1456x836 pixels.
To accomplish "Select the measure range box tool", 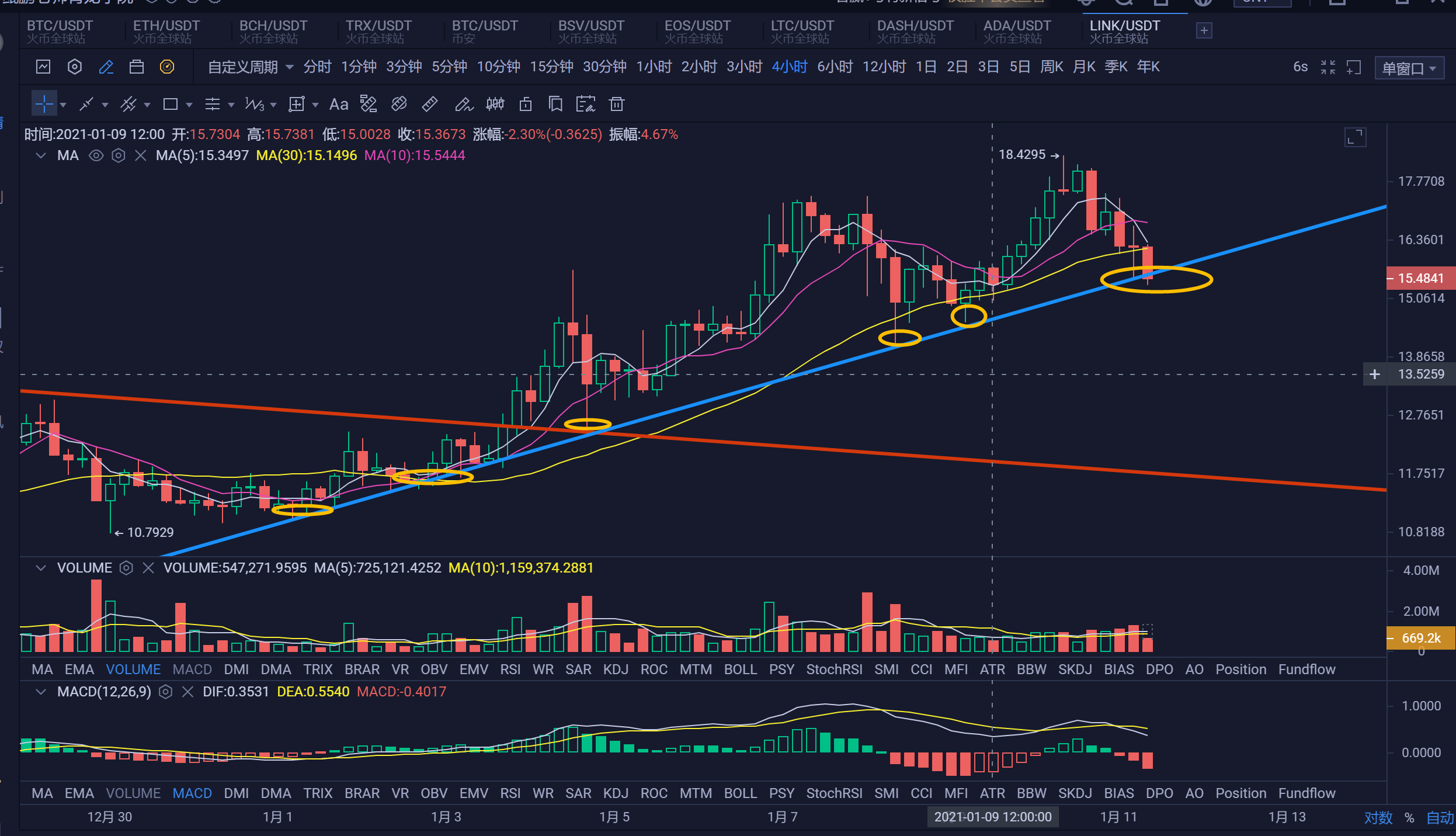I will click(297, 105).
